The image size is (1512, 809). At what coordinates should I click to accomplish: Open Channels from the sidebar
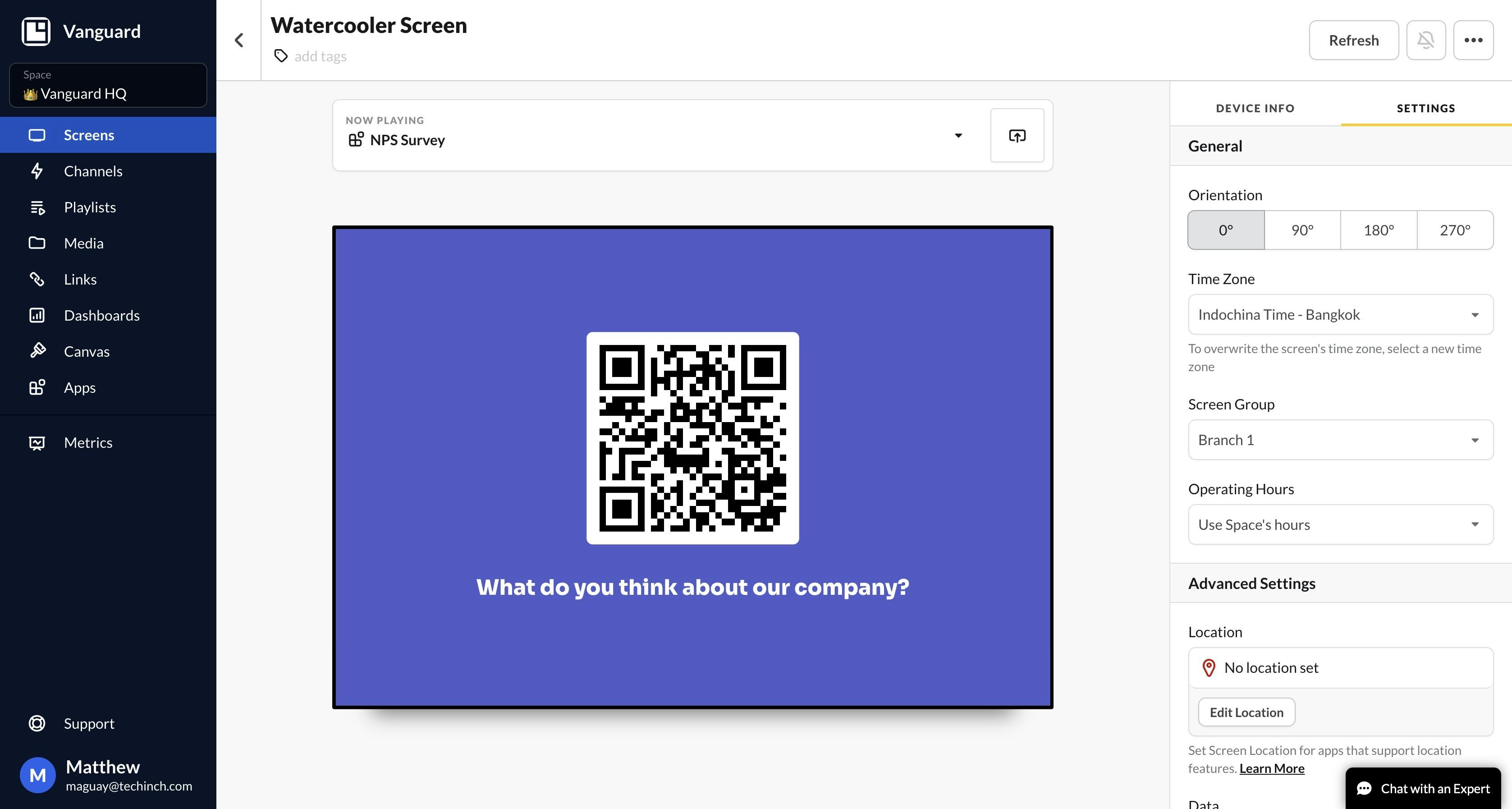tap(93, 171)
